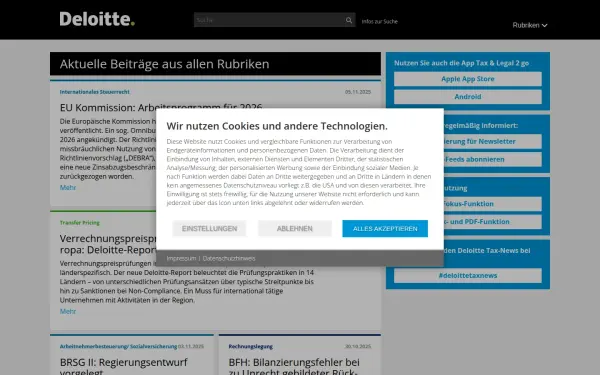Click the Internationales Steuerrecht category label
Screen dimensions: 600x375
95,92
